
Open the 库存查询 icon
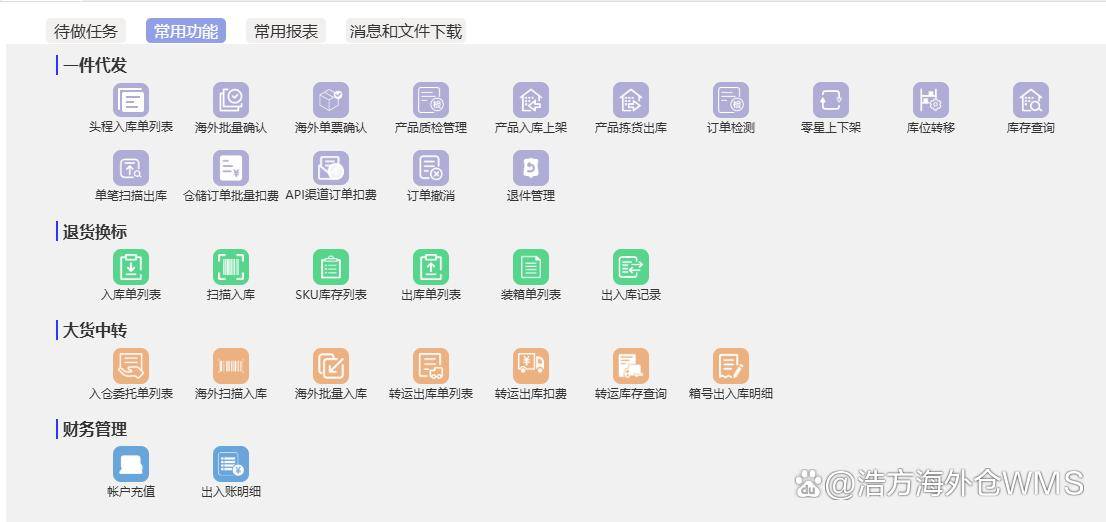pyautogui.click(x=1031, y=100)
